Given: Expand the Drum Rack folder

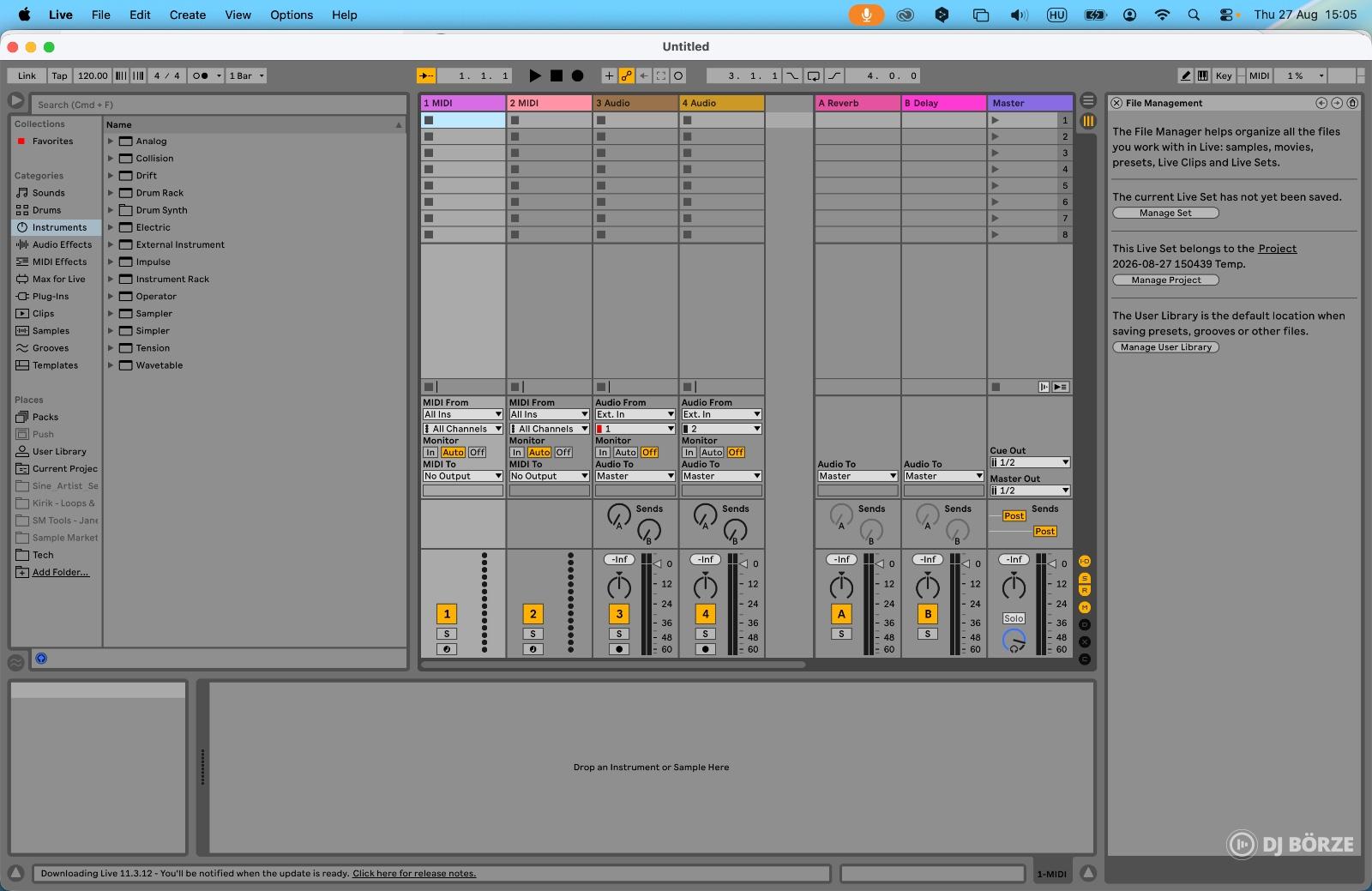Looking at the screenshot, I should (111, 193).
